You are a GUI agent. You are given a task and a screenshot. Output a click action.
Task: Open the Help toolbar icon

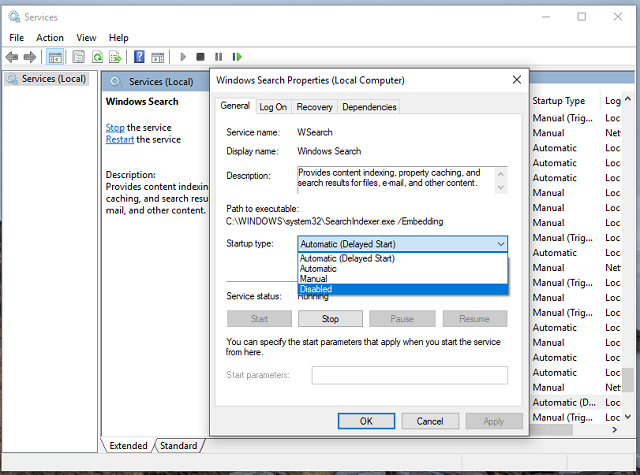[x=139, y=57]
